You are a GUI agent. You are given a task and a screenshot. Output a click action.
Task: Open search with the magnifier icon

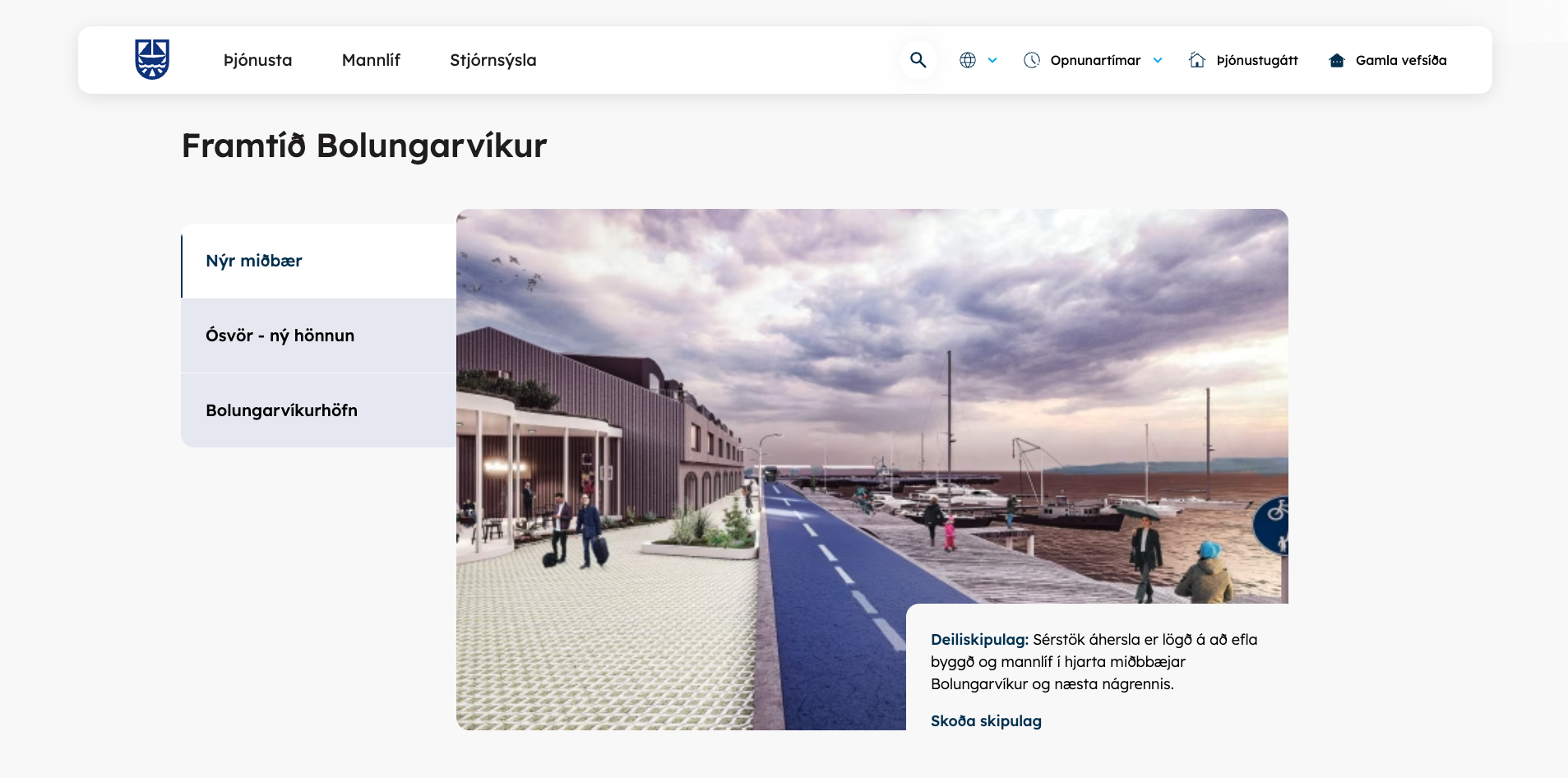click(x=918, y=60)
